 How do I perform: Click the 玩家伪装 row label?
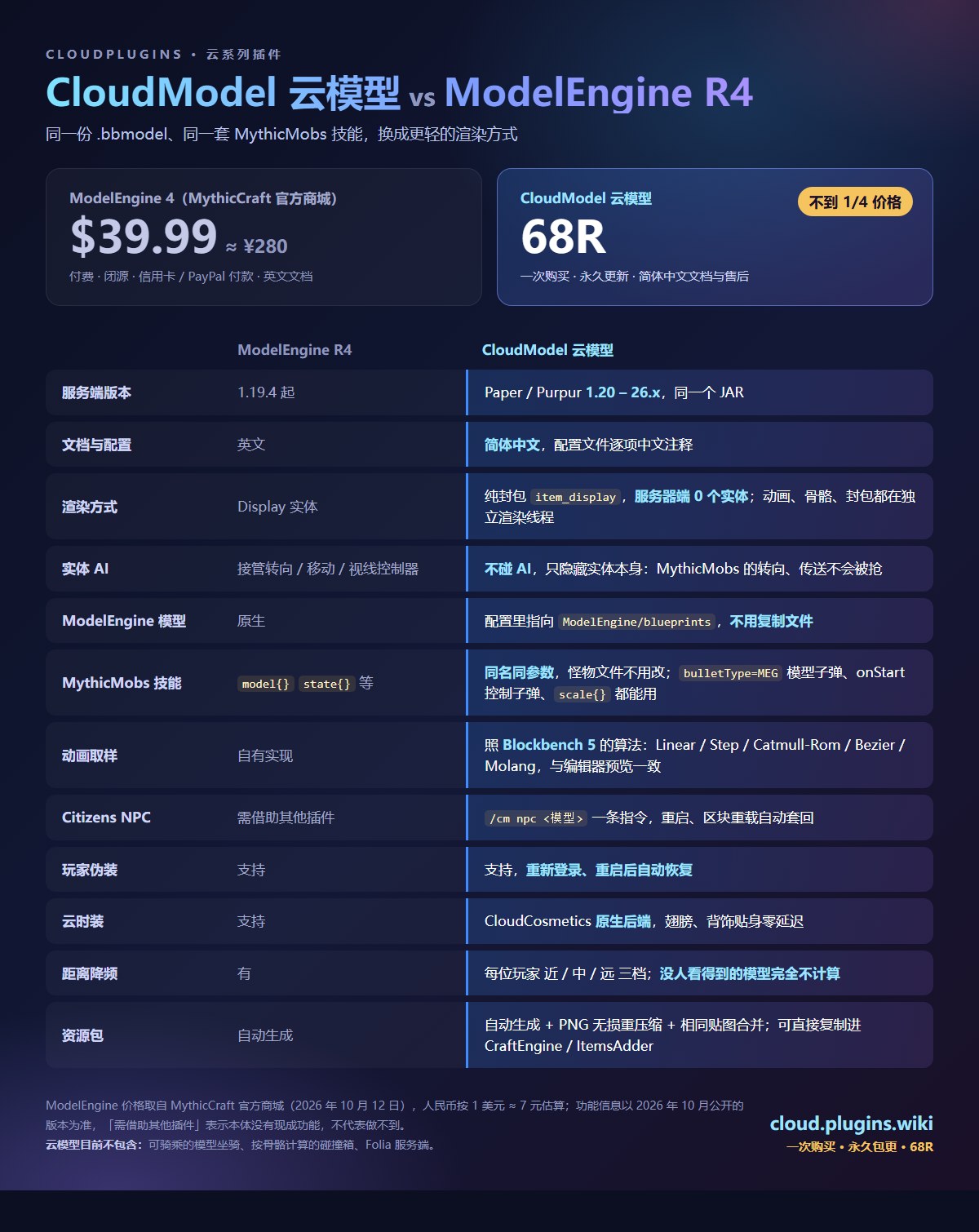point(90,870)
